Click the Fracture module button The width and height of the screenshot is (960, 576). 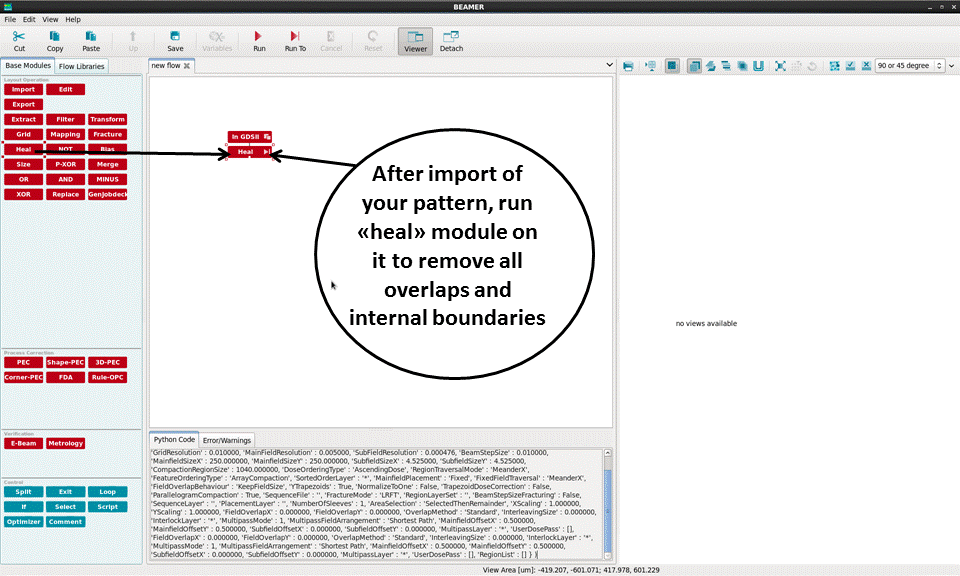(107, 134)
